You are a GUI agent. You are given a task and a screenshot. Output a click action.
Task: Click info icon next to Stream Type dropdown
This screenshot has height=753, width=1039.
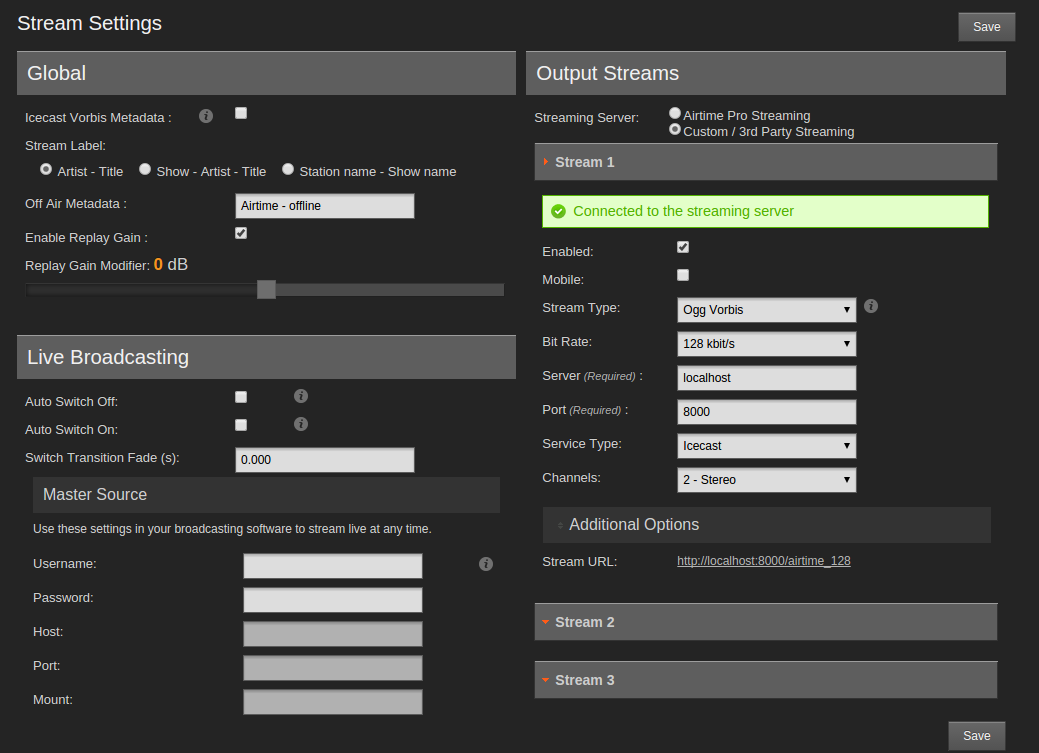coord(871,306)
